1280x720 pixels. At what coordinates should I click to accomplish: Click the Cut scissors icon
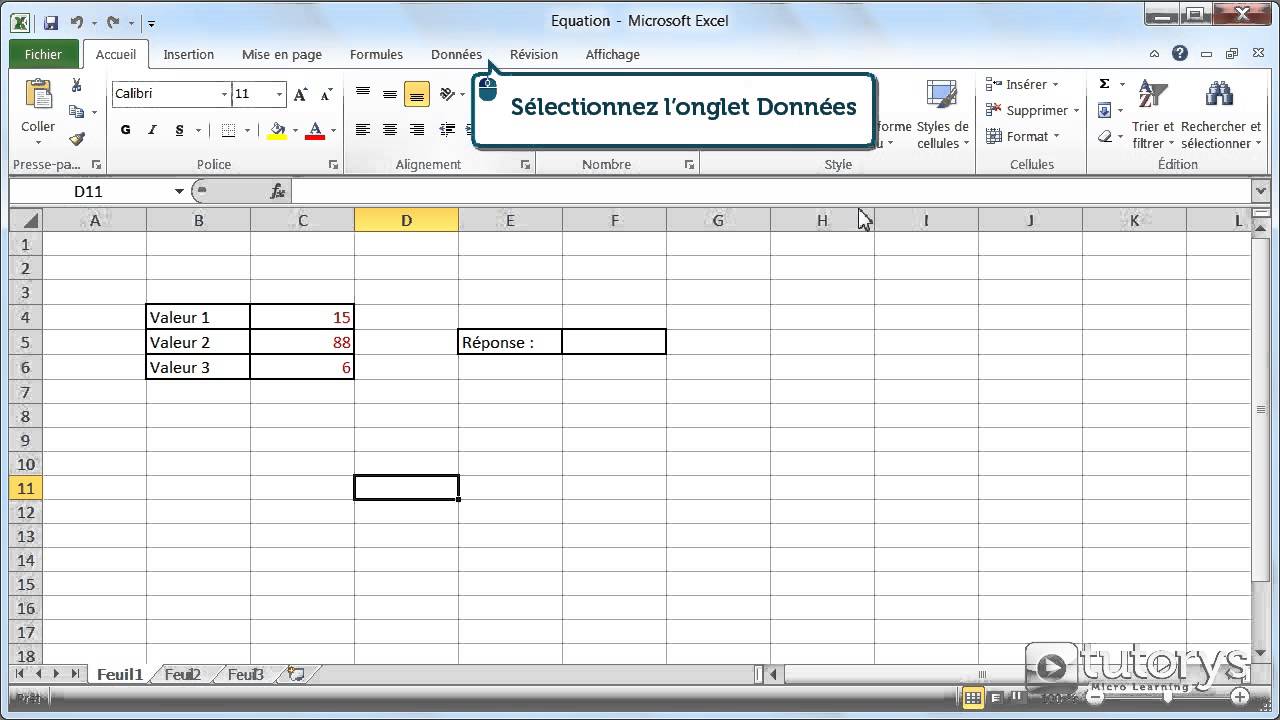[76, 86]
